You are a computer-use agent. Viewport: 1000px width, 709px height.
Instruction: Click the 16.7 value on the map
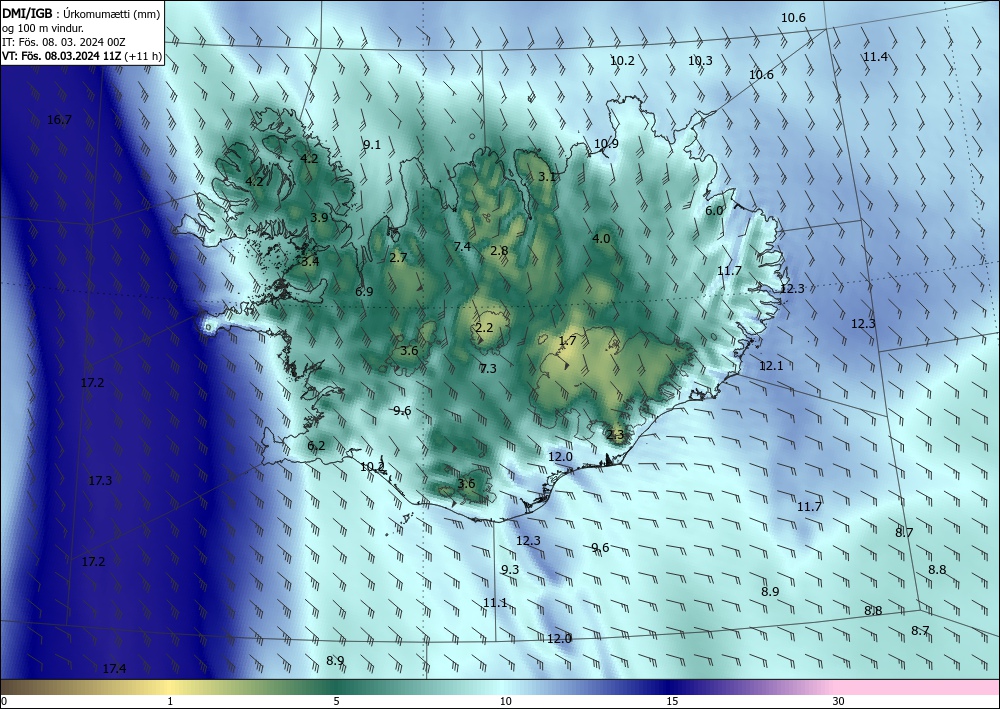(x=59, y=119)
